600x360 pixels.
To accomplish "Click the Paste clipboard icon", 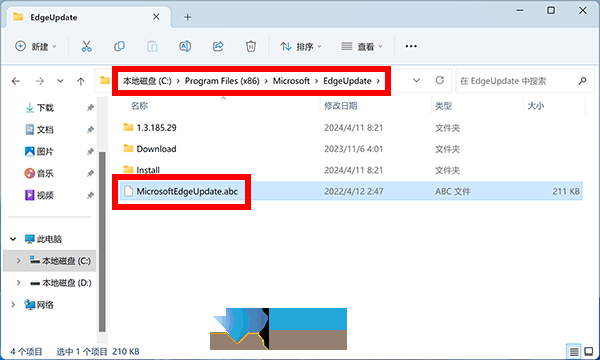I will (x=152, y=46).
